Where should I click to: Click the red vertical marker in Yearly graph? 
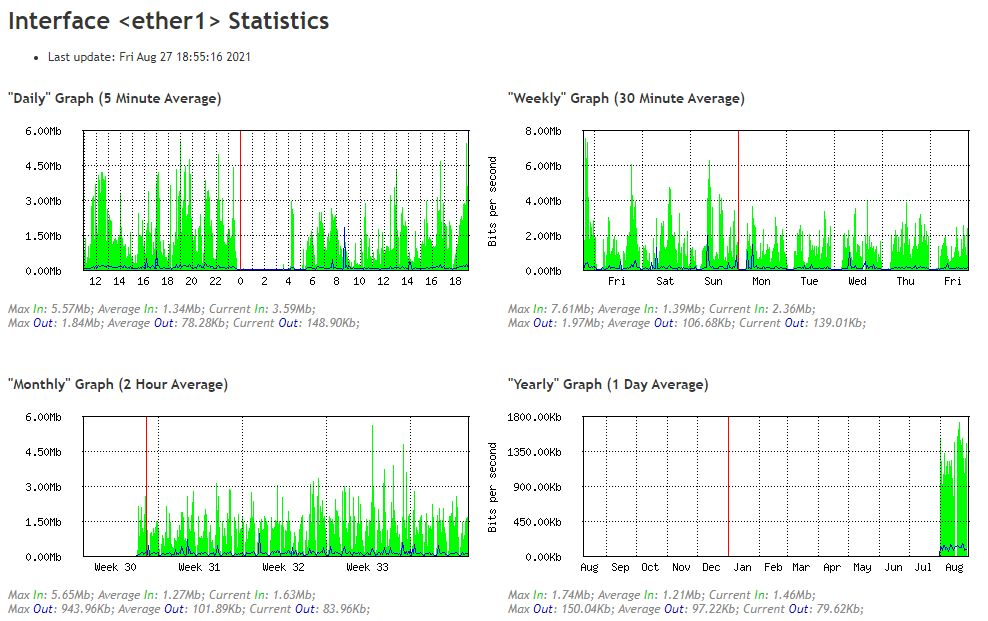728,480
